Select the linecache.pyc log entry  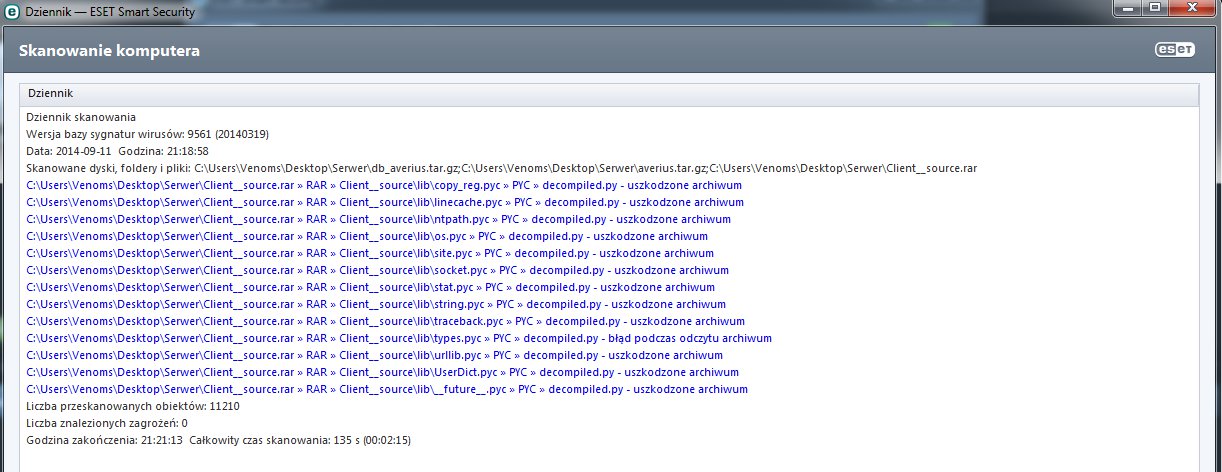click(384, 202)
